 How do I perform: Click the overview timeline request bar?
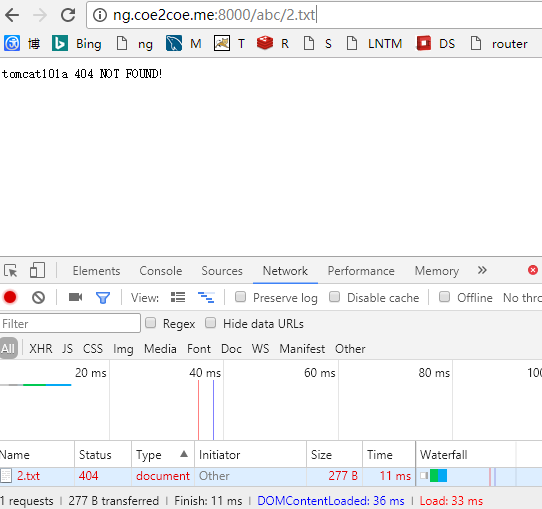(x=36, y=385)
